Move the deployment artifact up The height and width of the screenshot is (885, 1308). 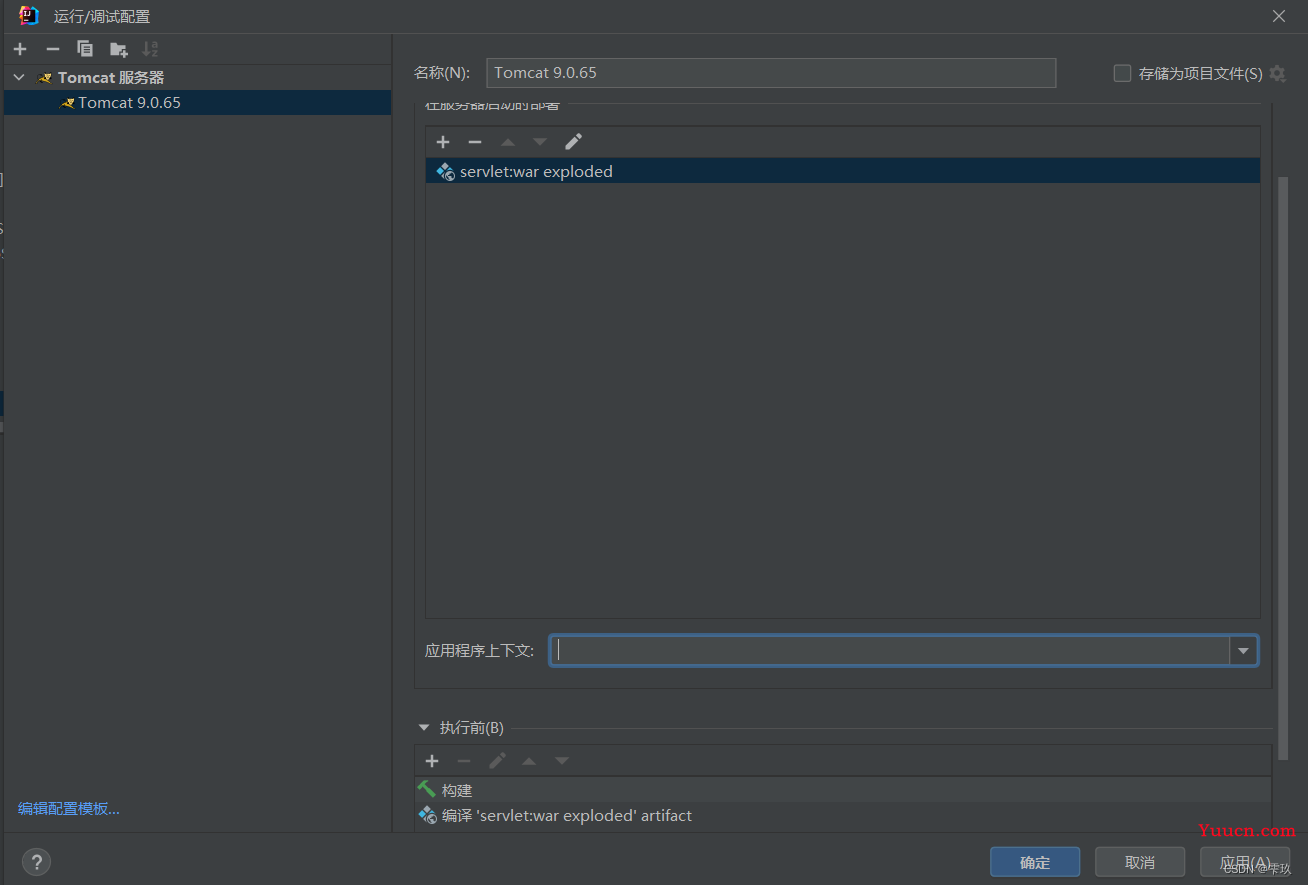(x=508, y=142)
